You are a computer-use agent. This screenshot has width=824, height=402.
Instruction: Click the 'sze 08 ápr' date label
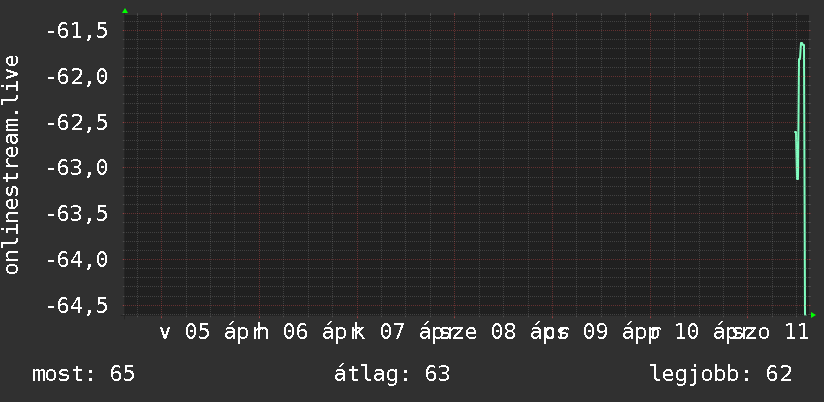click(x=491, y=332)
